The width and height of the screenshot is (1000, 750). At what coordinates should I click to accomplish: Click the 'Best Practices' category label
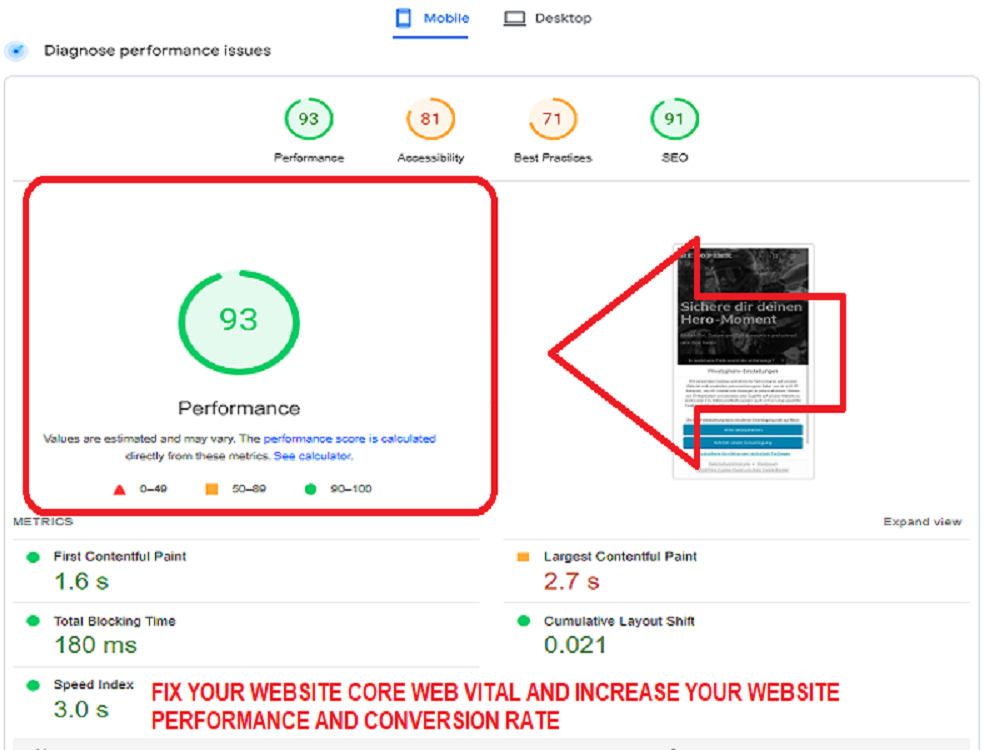[x=553, y=158]
